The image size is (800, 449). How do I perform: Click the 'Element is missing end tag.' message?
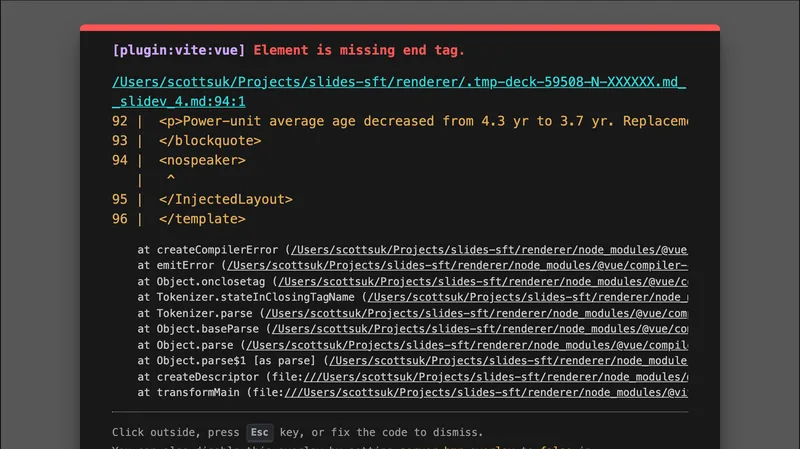tap(359, 49)
